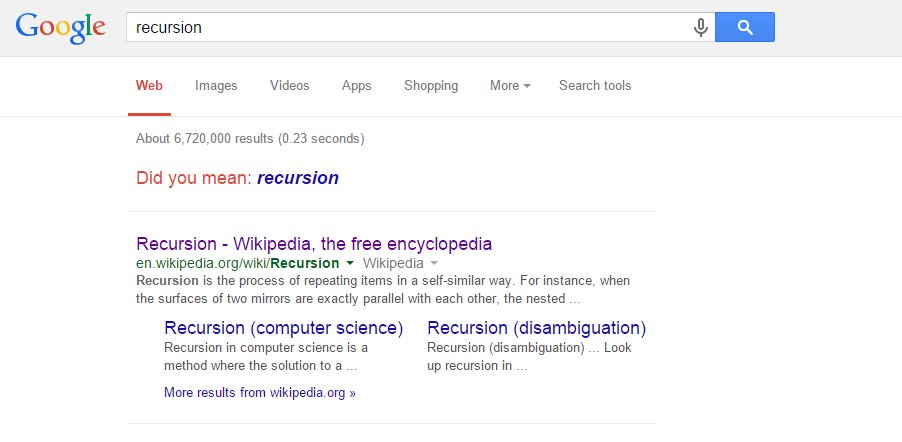Open Recursion (computer science) sublink
The height and width of the screenshot is (442, 902).
(x=283, y=328)
